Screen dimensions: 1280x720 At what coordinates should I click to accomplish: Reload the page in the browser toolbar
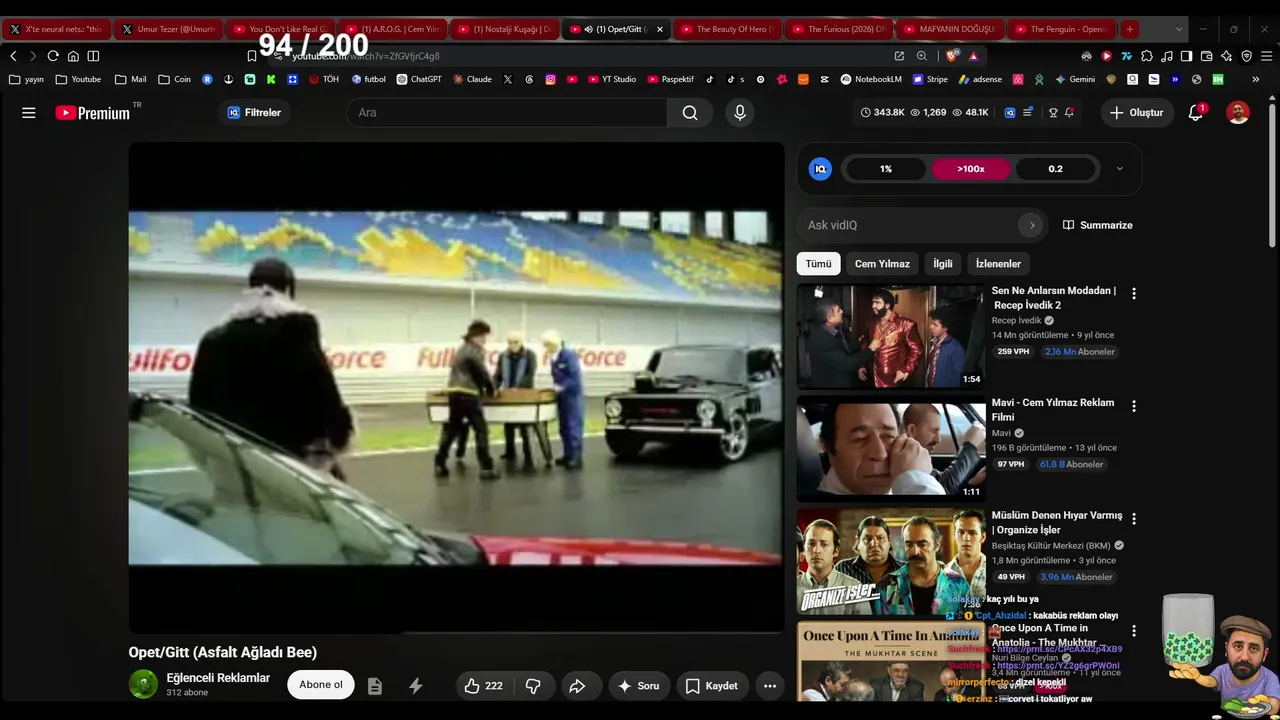[x=53, y=56]
